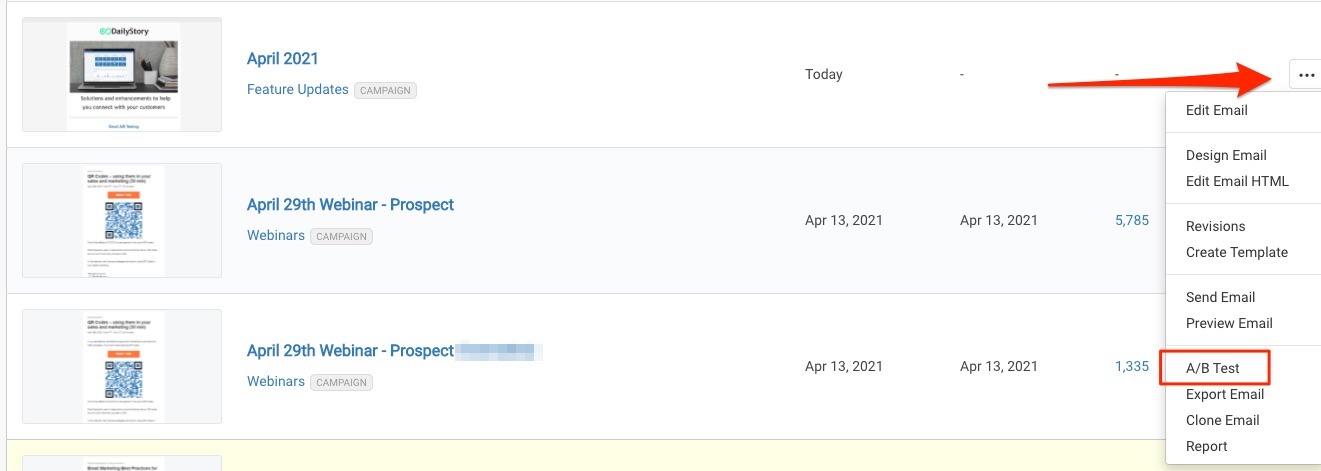The height and width of the screenshot is (471, 1321).
Task: Open the April 2021 email title link
Action: 282,59
